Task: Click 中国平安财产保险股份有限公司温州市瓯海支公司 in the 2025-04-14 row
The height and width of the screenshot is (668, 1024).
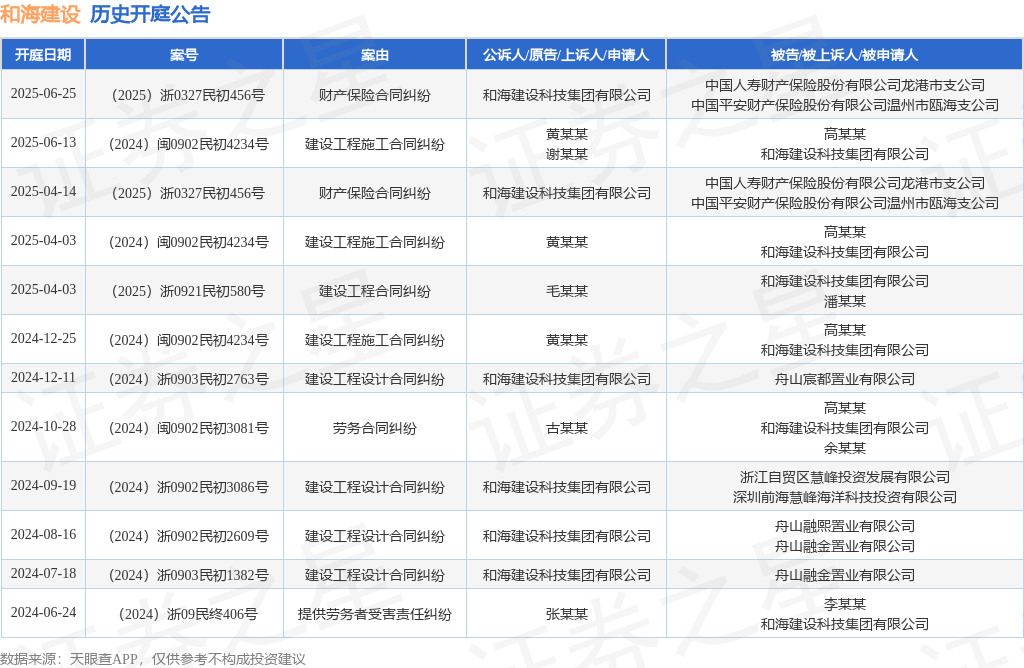Action: click(844, 203)
